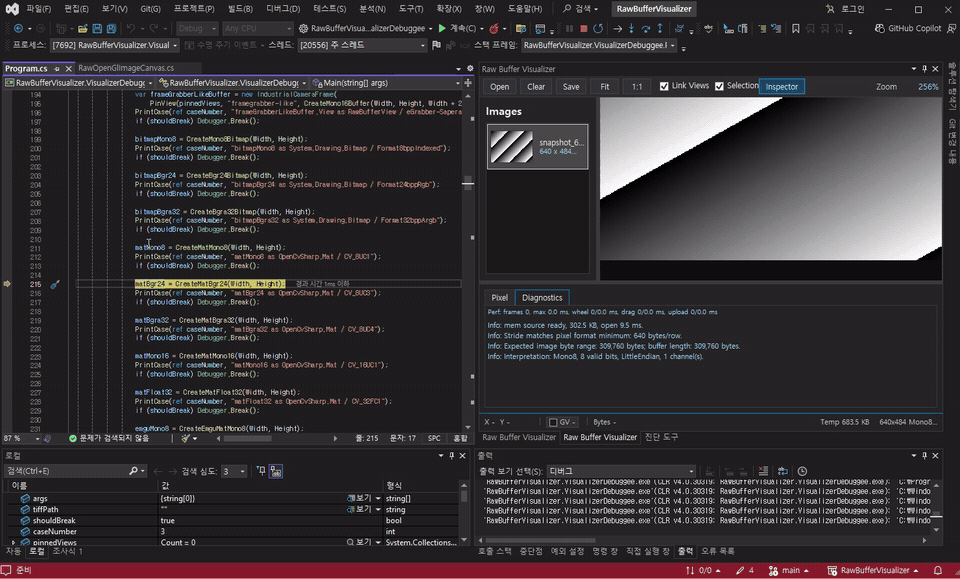The height and width of the screenshot is (579, 960).
Task: Click the Step Into down-arrow icon
Action: (x=631, y=29)
